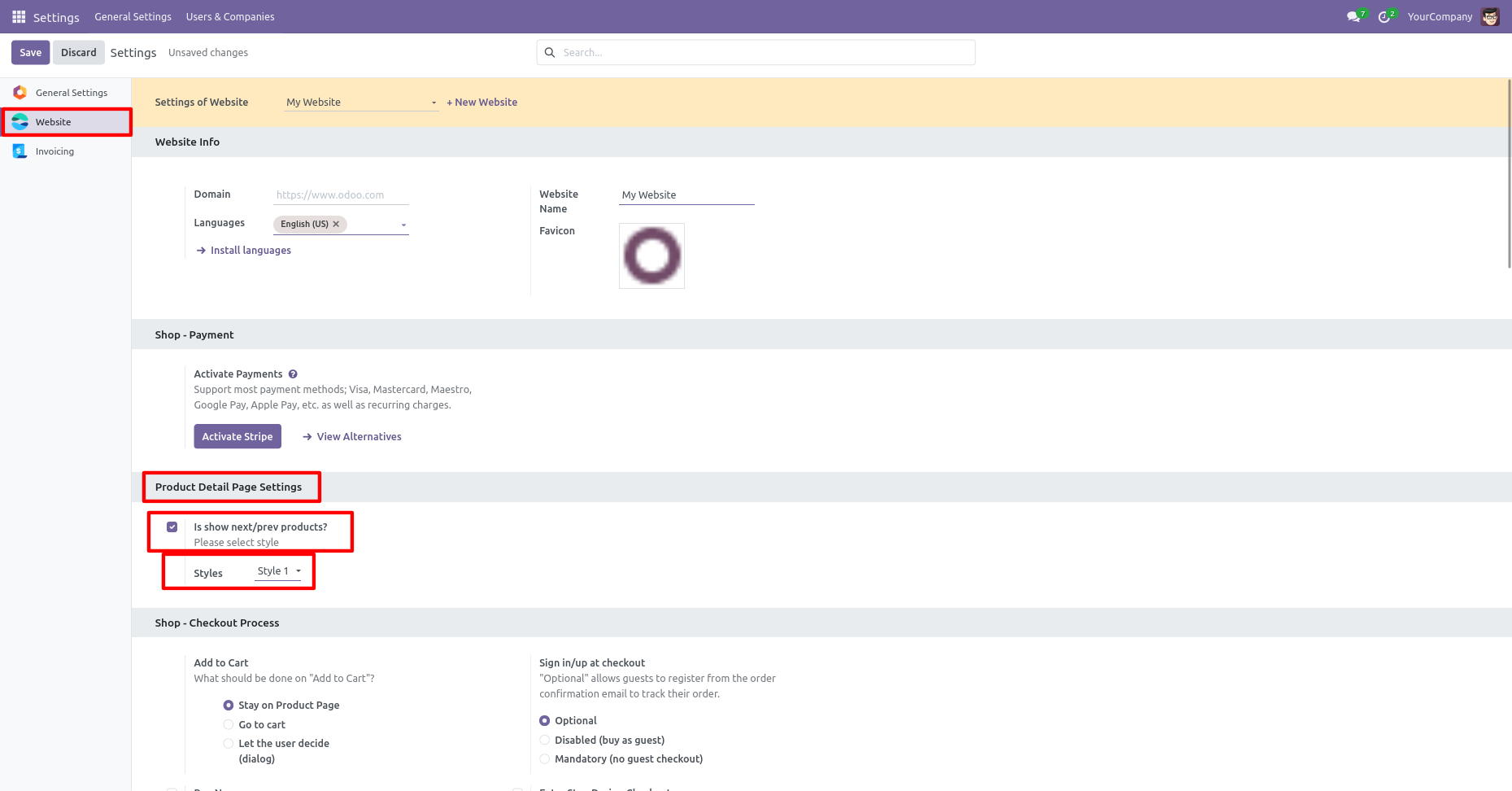Open the My Website selector dropdown

tap(362, 103)
